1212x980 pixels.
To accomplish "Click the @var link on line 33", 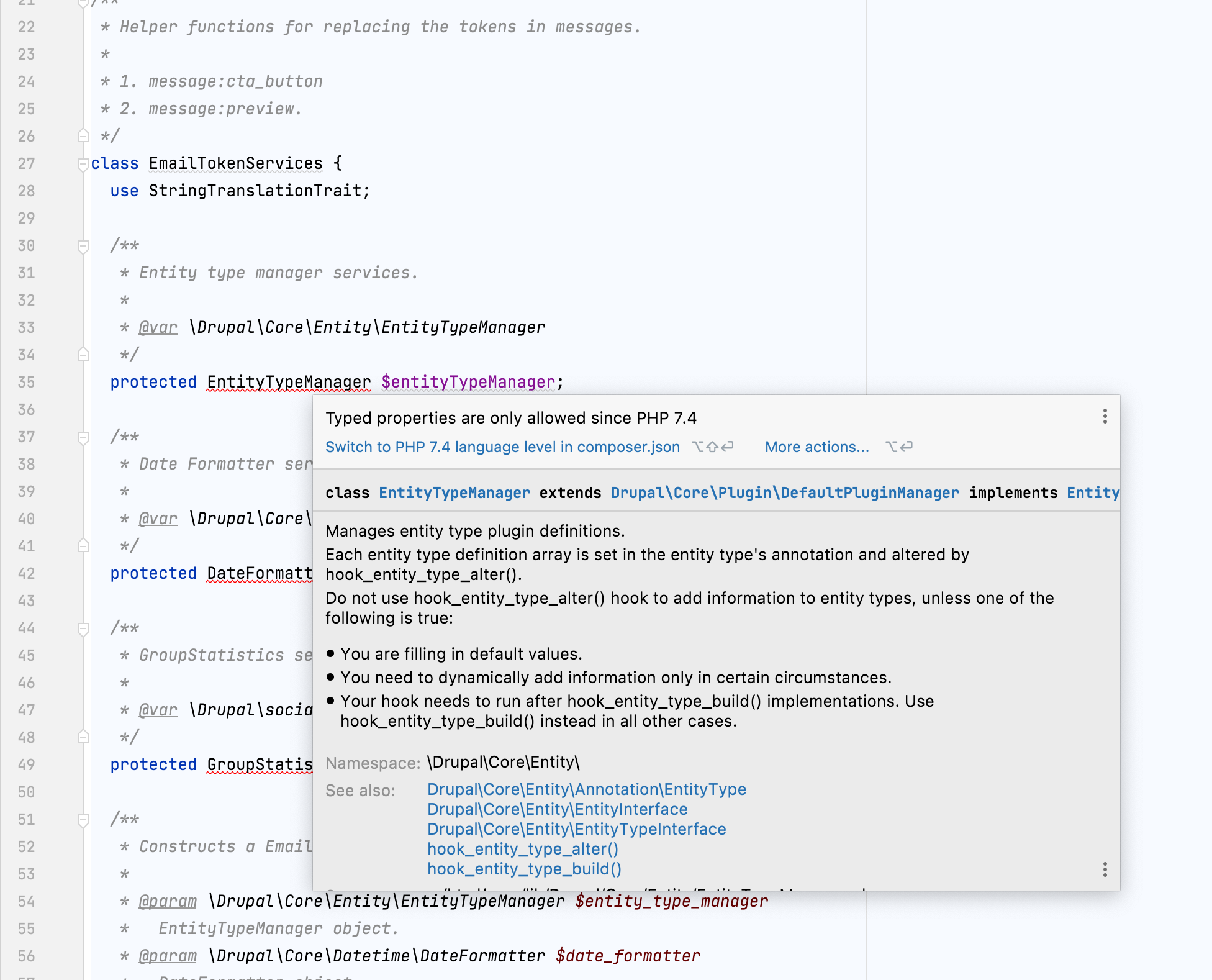I will click(x=157, y=327).
